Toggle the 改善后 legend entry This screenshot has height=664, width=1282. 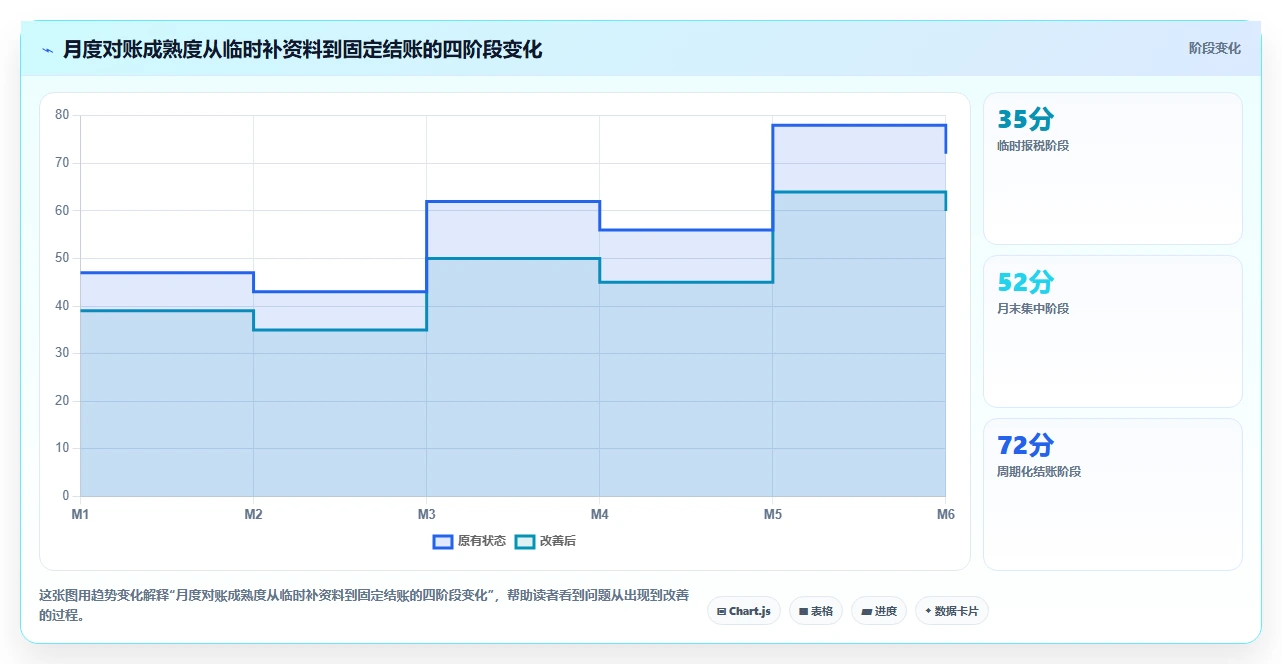pos(545,541)
